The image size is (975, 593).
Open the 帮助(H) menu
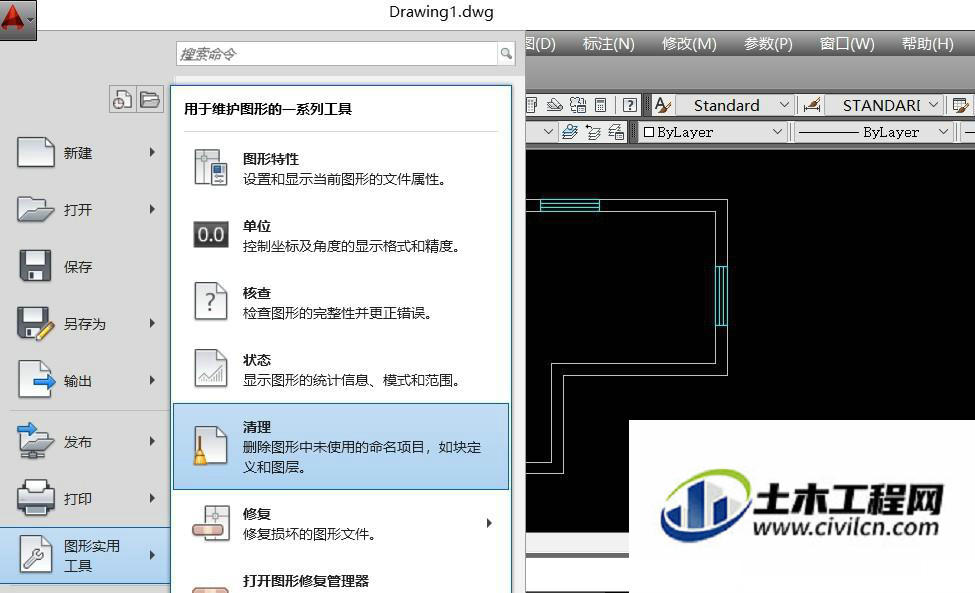click(x=928, y=44)
